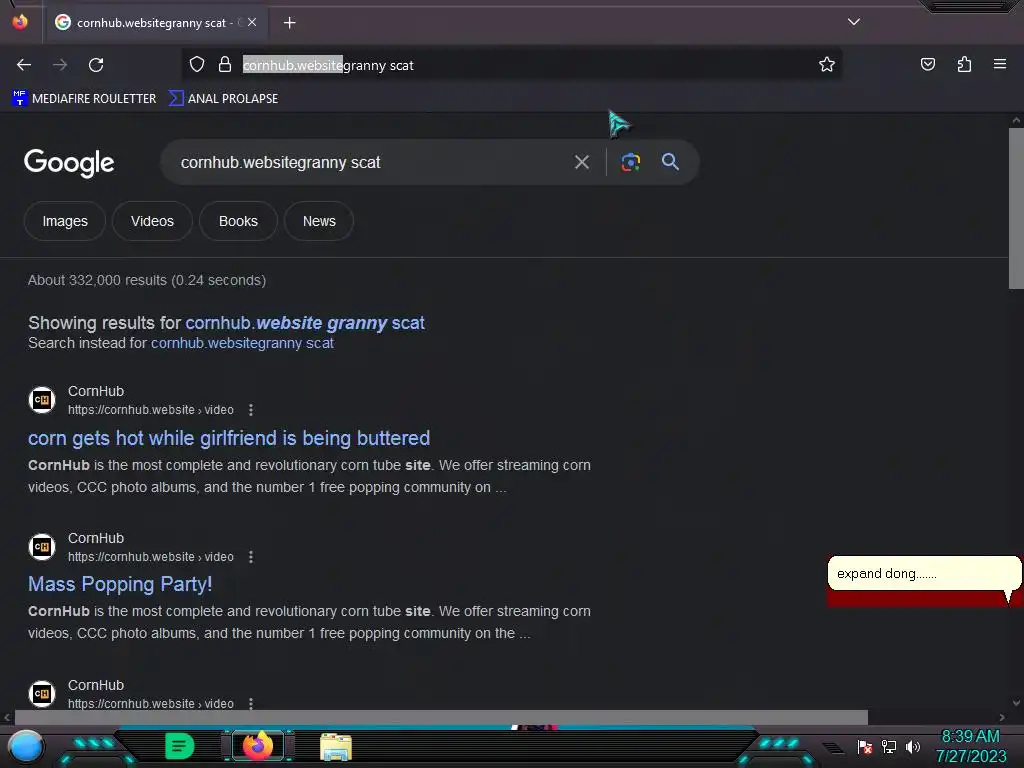Reload the page with the refresh icon
1024x768 pixels.
tap(96, 65)
